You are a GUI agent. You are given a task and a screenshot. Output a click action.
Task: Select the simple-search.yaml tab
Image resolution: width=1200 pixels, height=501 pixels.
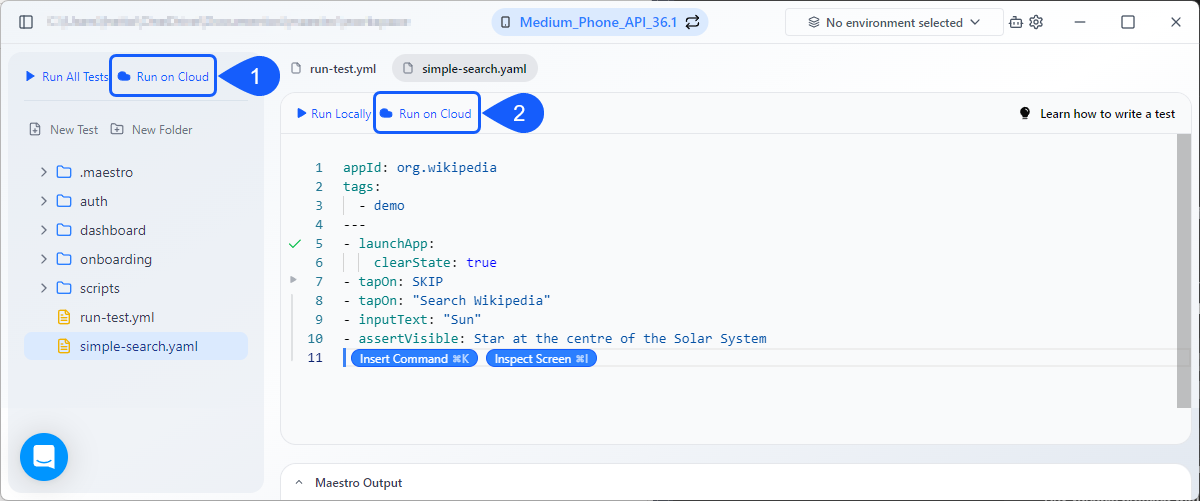click(465, 68)
